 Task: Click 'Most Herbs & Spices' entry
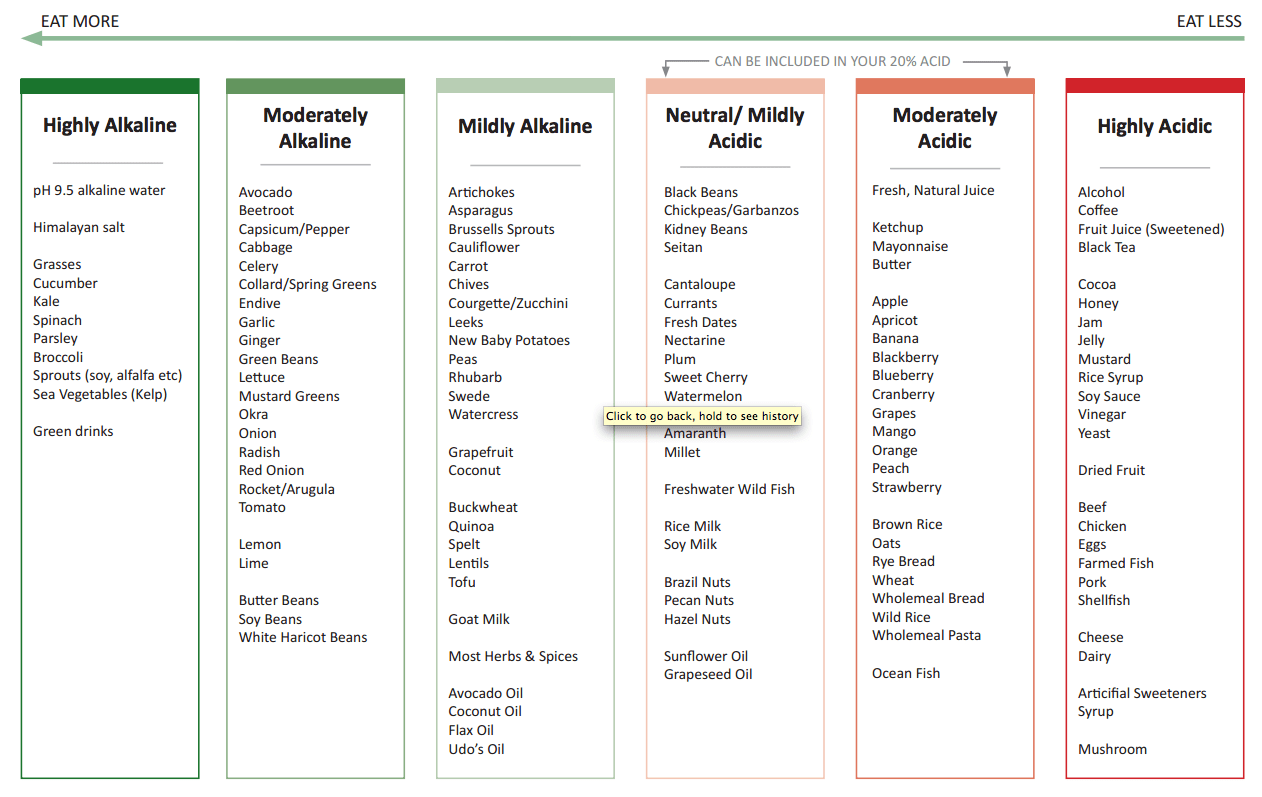point(513,656)
